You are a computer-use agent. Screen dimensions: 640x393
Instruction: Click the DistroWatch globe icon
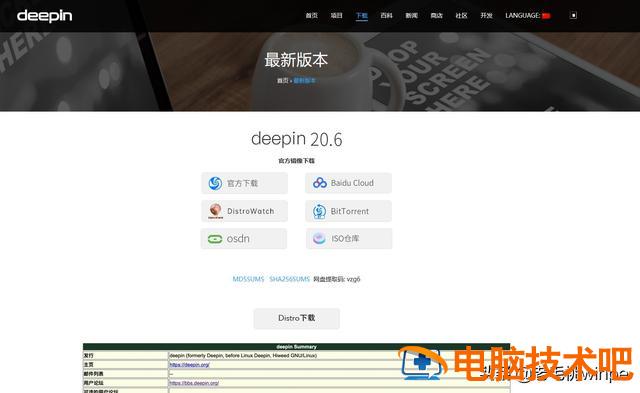tap(216, 211)
